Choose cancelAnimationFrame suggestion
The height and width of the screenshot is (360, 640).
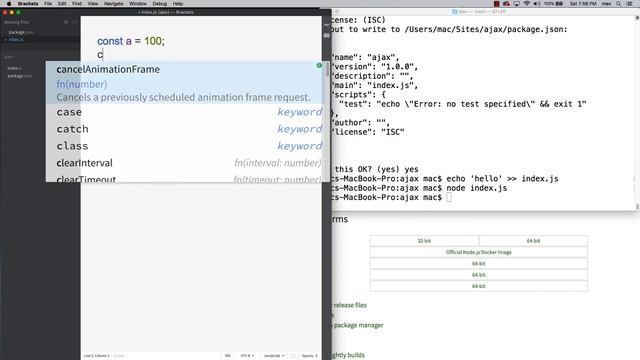click(184, 82)
